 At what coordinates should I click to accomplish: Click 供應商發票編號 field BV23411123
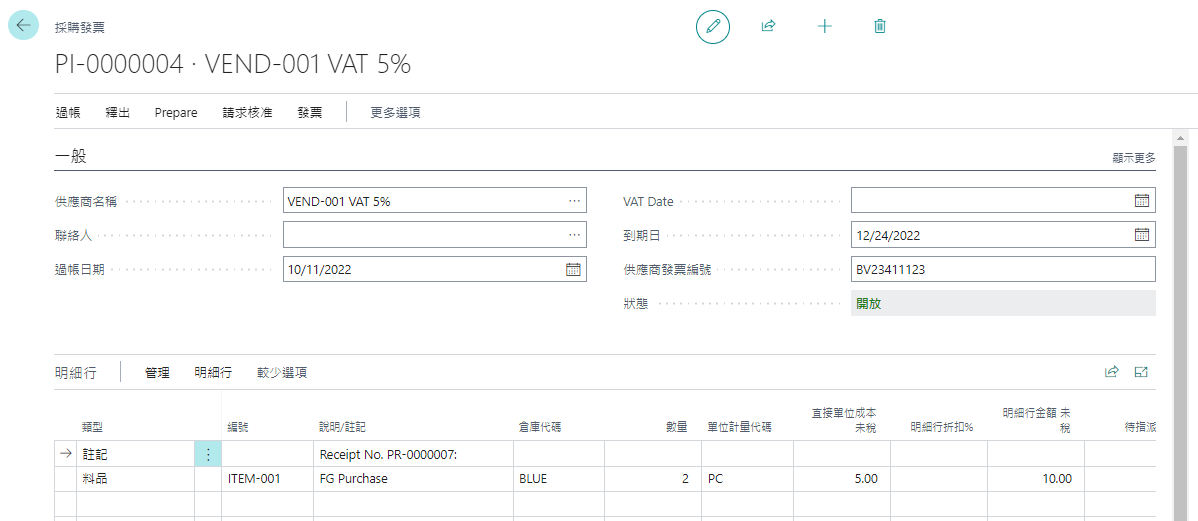click(1003, 269)
